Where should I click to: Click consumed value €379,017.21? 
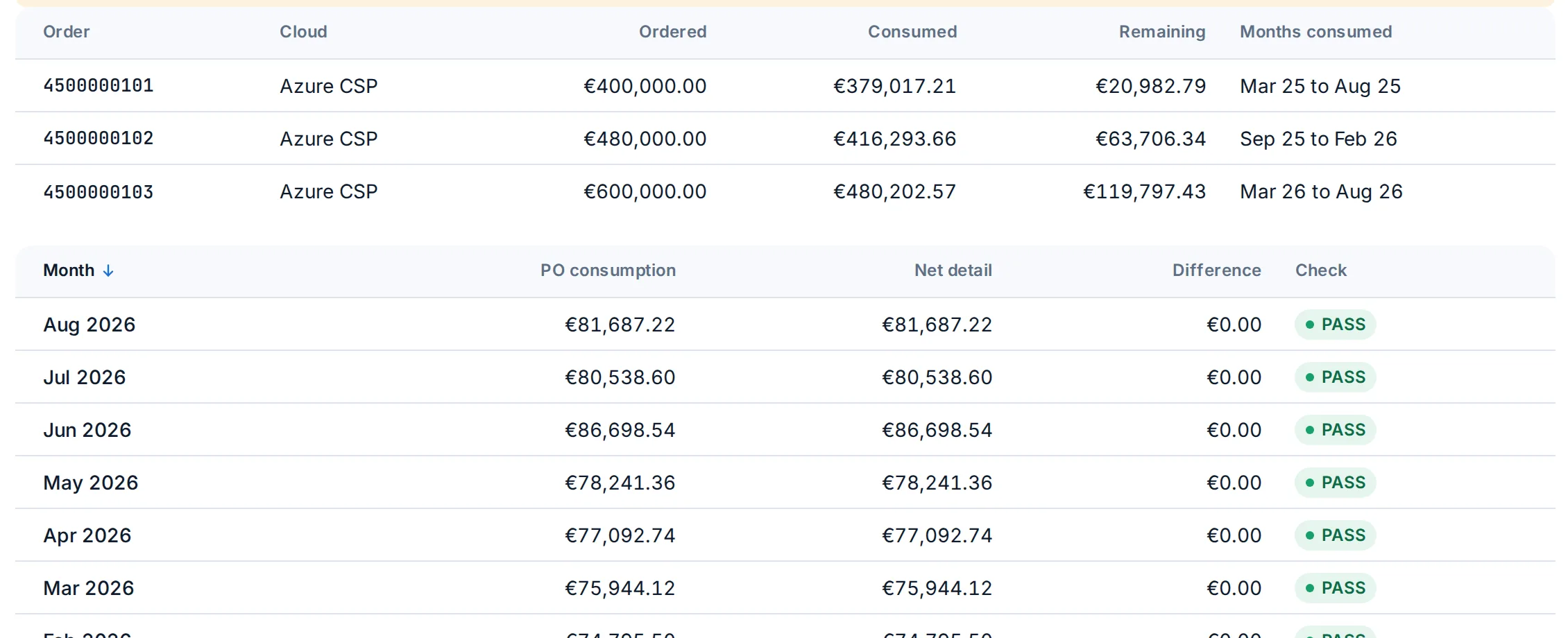coord(894,86)
